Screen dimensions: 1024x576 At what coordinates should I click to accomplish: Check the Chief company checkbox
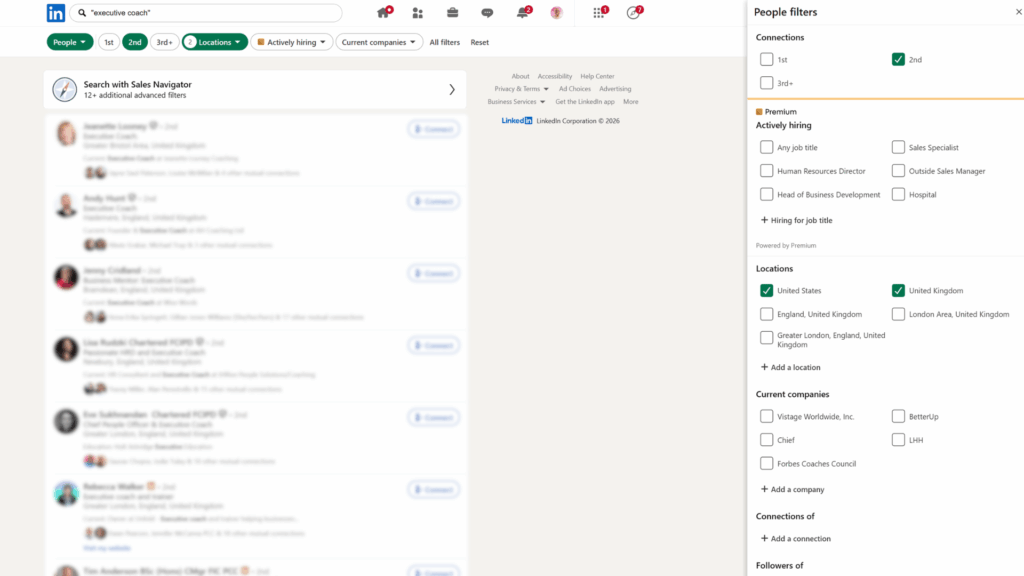[767, 440]
